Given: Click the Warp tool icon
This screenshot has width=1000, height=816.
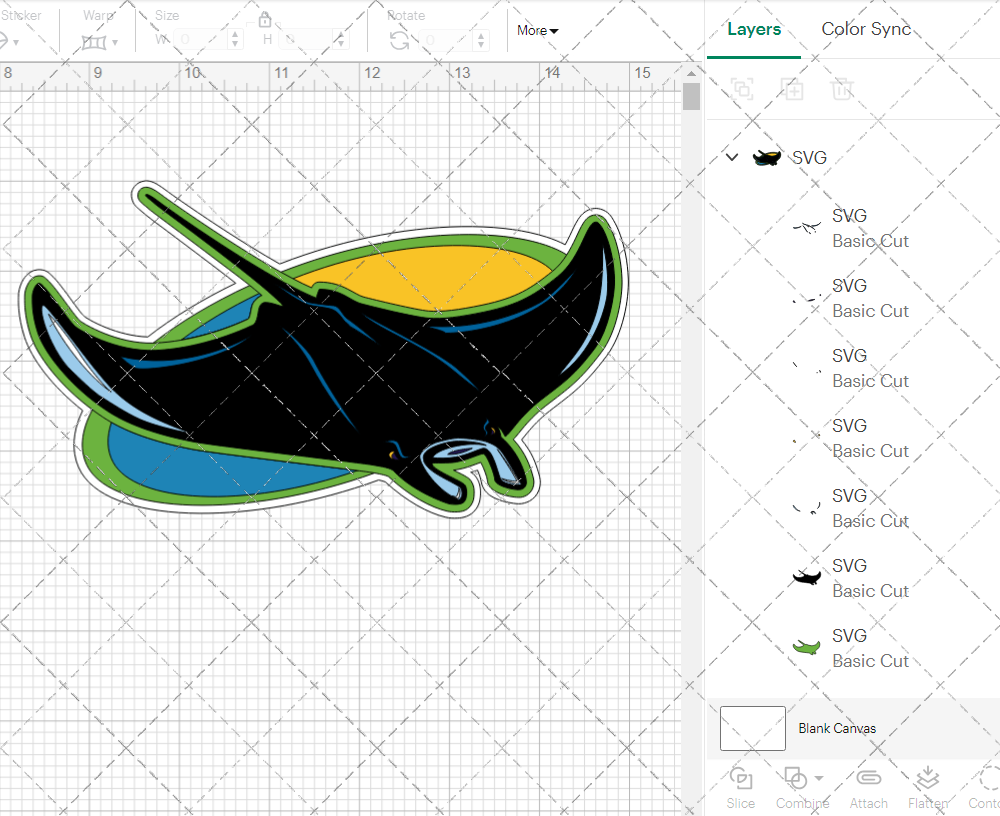Looking at the screenshot, I should [94, 43].
